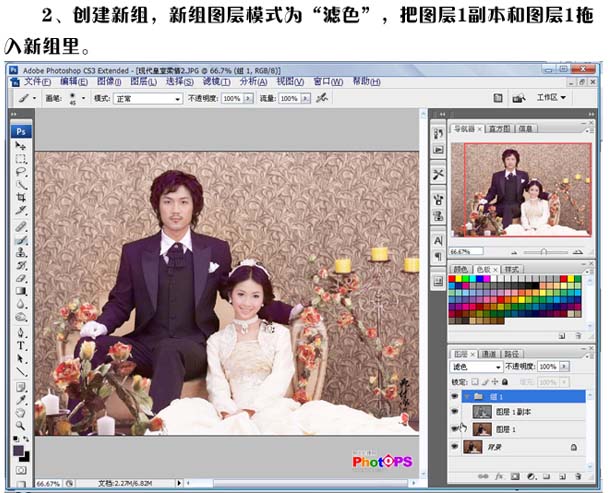Open the 窗口 menu
The image size is (611, 493).
pos(328,81)
